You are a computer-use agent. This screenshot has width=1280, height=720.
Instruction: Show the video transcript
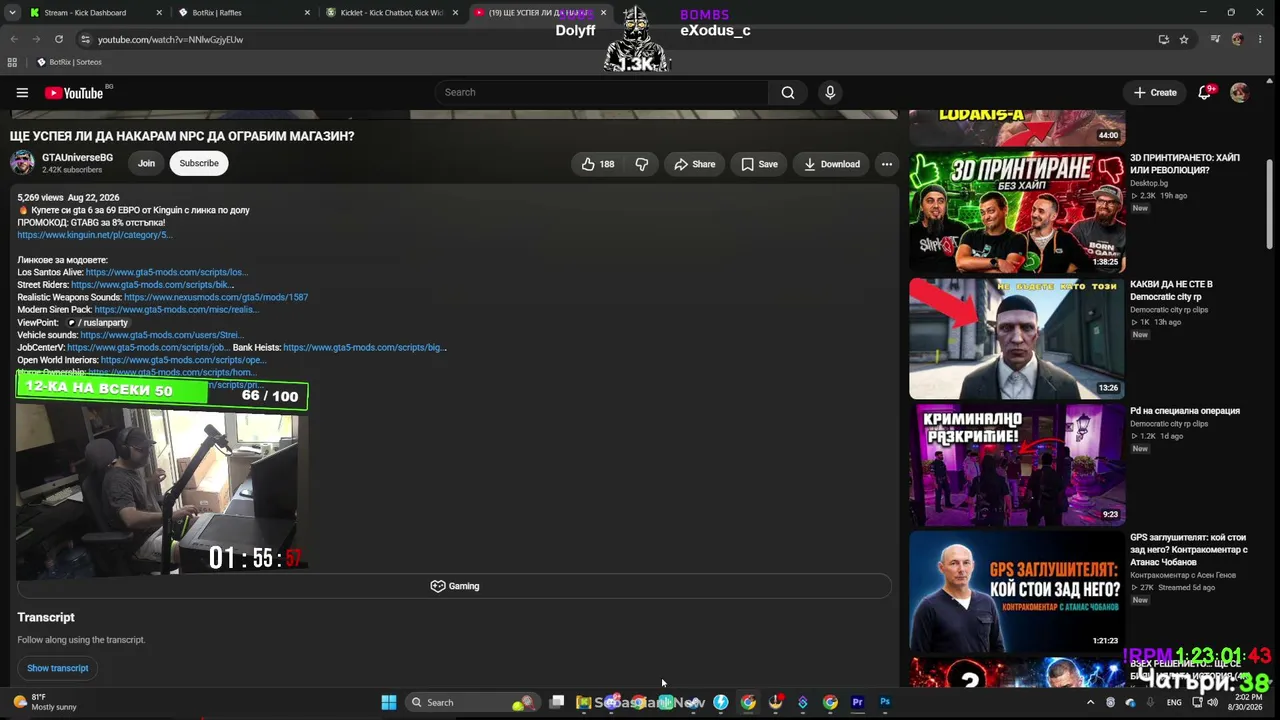pos(58,668)
